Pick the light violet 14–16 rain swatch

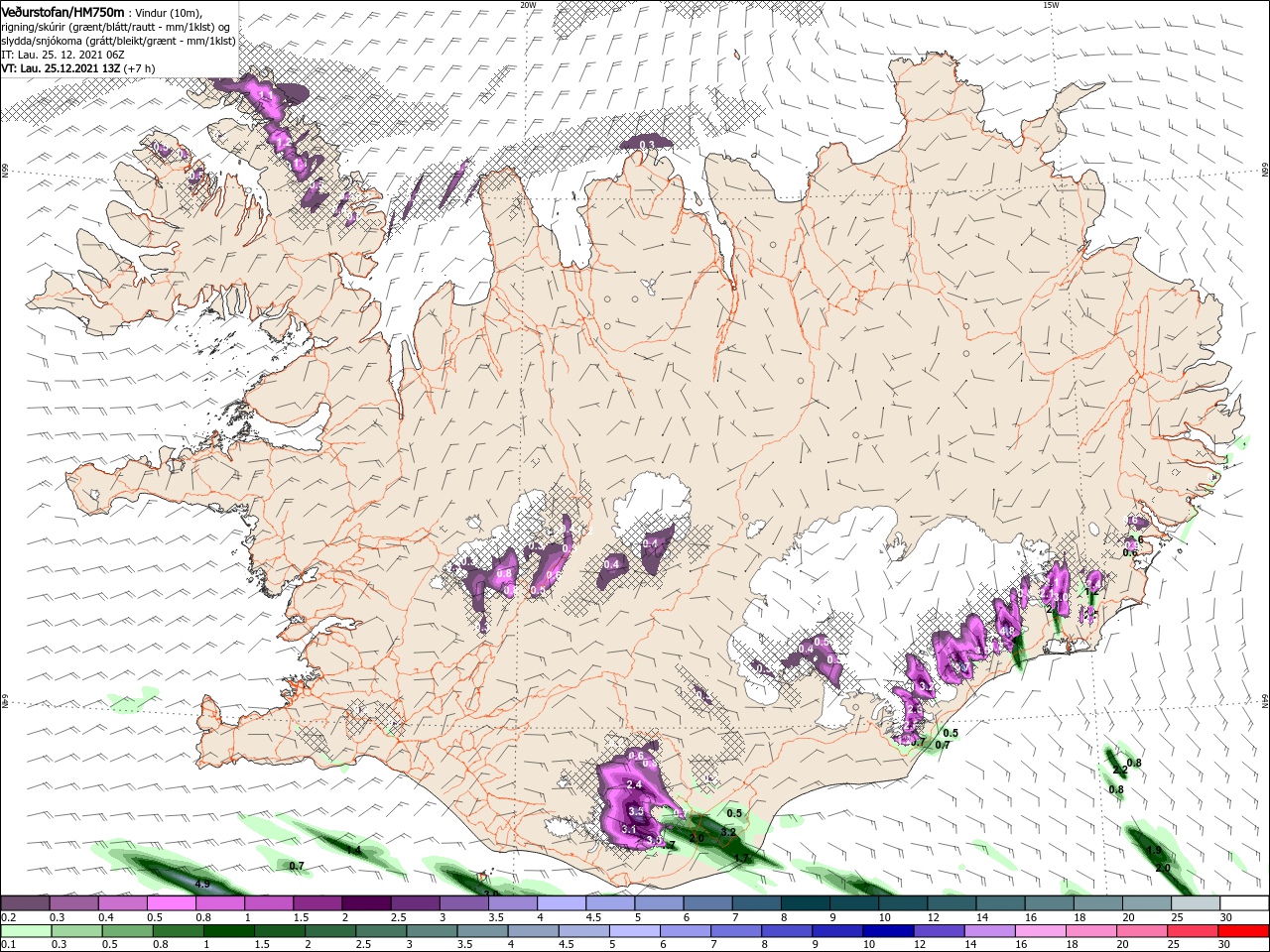point(992,931)
